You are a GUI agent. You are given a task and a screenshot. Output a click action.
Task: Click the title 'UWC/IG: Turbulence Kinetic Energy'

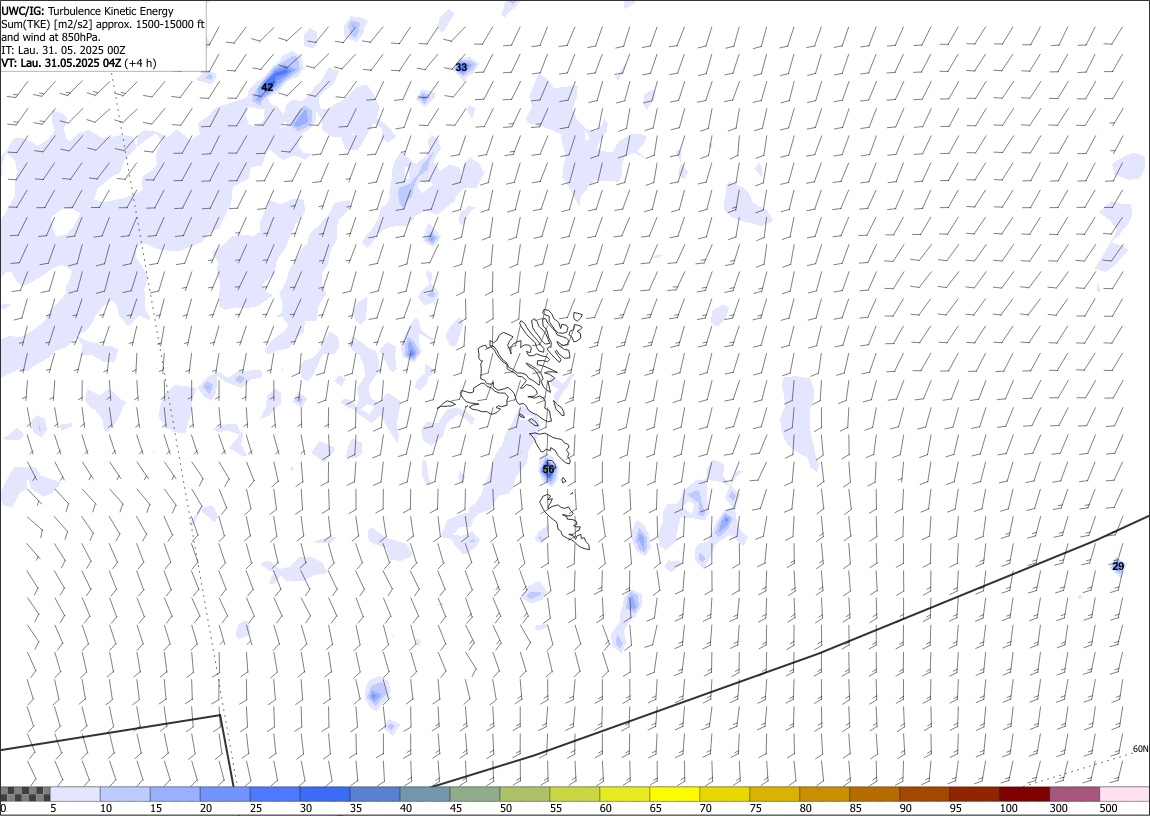[87, 11]
